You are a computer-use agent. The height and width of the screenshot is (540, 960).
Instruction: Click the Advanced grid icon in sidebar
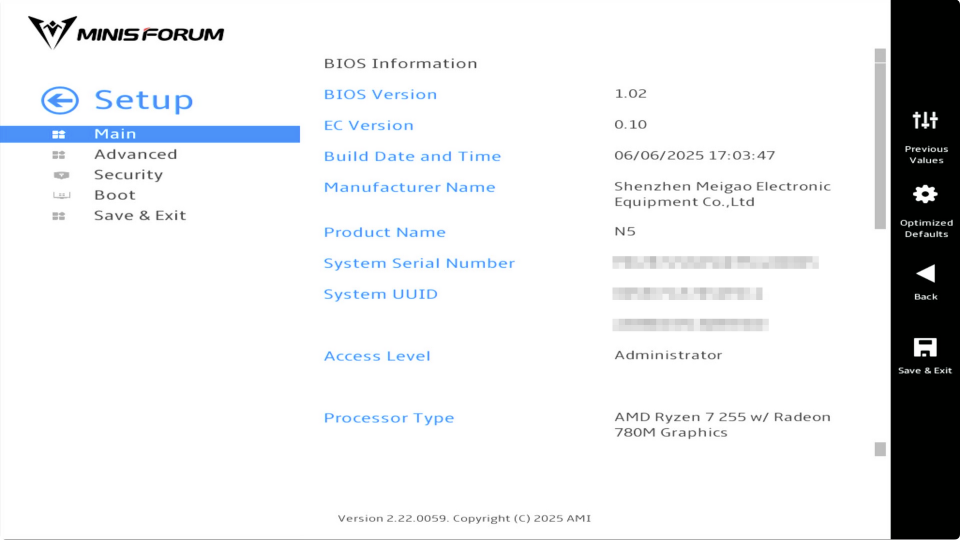(59, 155)
